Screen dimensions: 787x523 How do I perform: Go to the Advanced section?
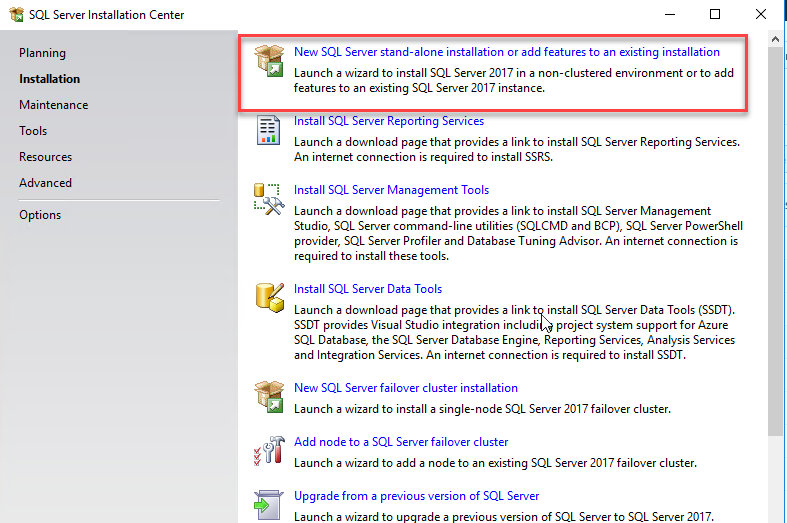[46, 183]
